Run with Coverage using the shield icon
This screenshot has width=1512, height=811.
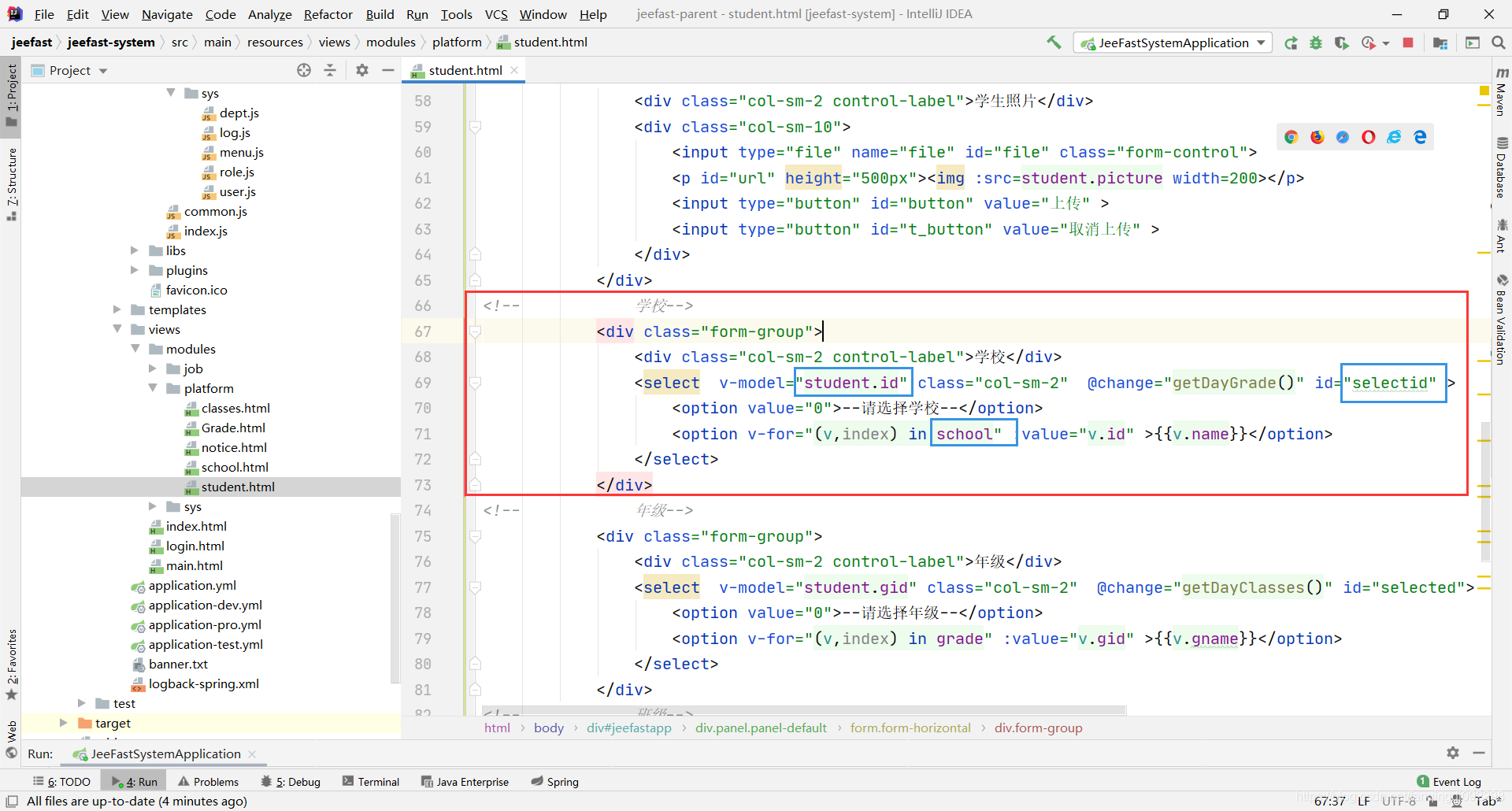pos(1342,43)
